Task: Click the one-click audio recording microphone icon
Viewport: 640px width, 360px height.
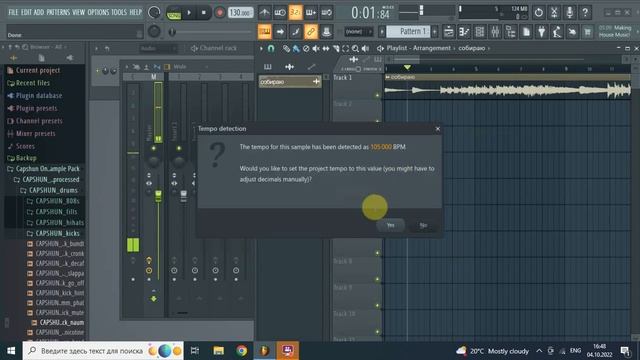Action: pos(570,13)
